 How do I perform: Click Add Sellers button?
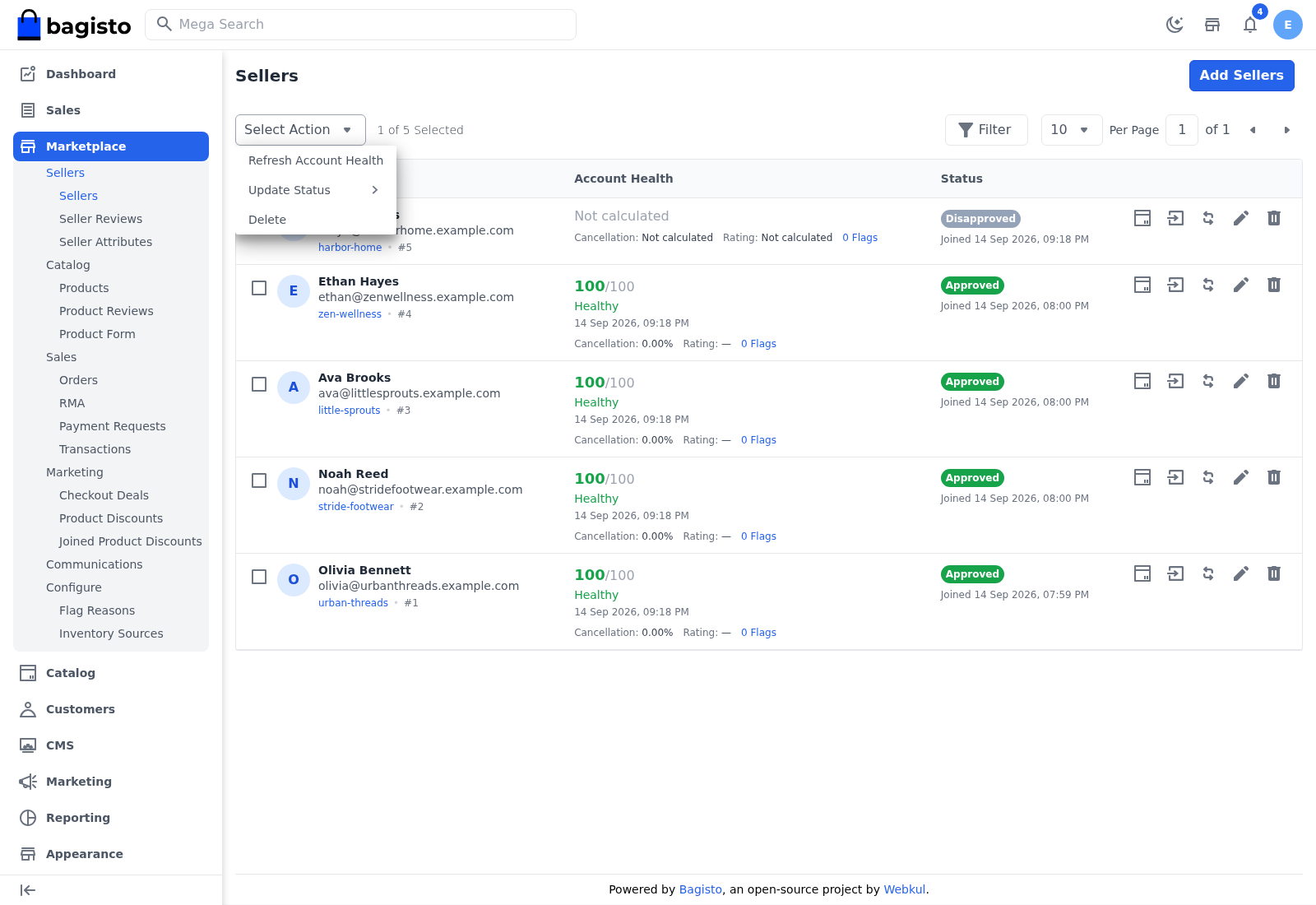(x=1242, y=76)
